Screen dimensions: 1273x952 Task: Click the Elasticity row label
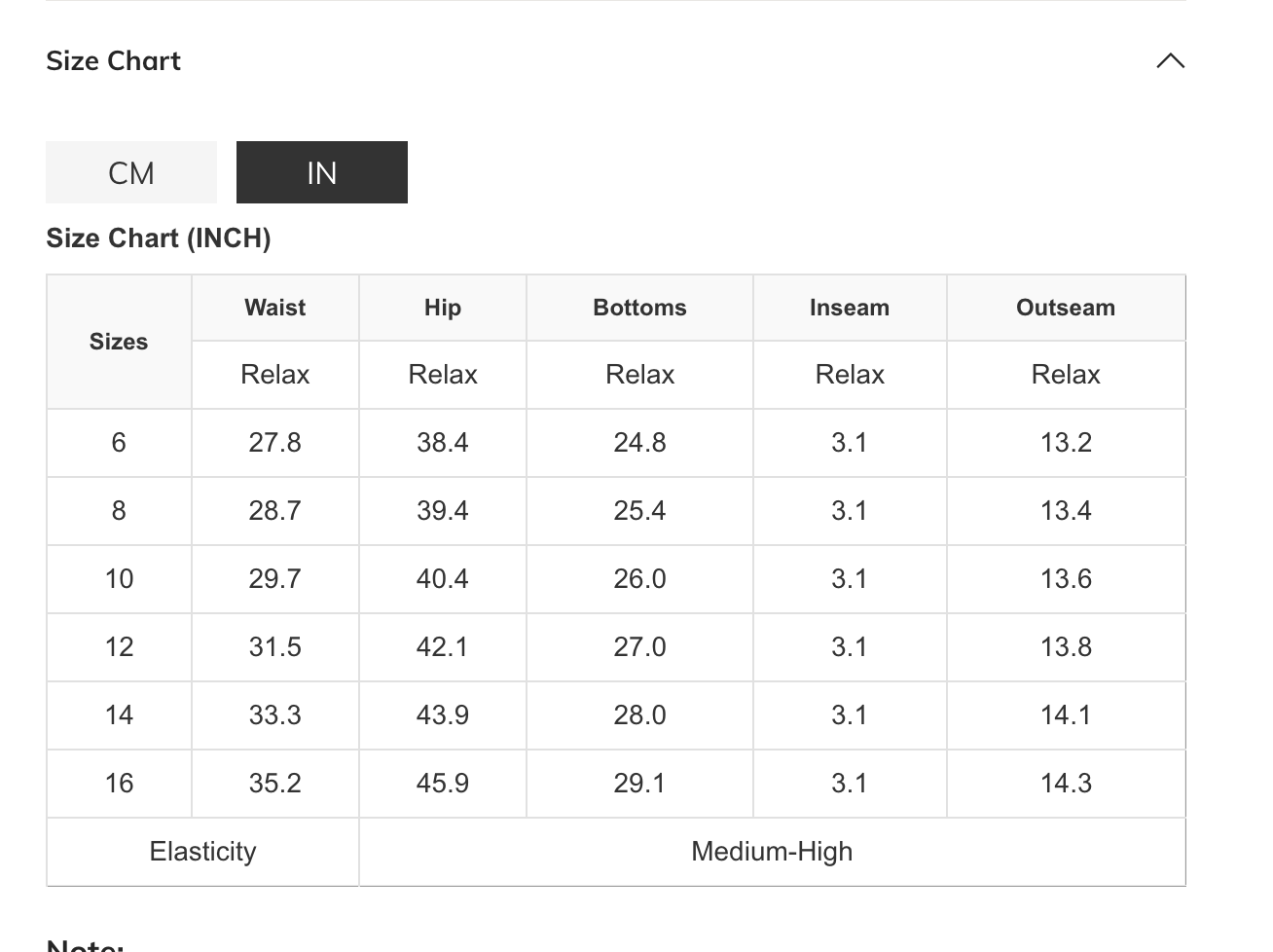point(202,852)
